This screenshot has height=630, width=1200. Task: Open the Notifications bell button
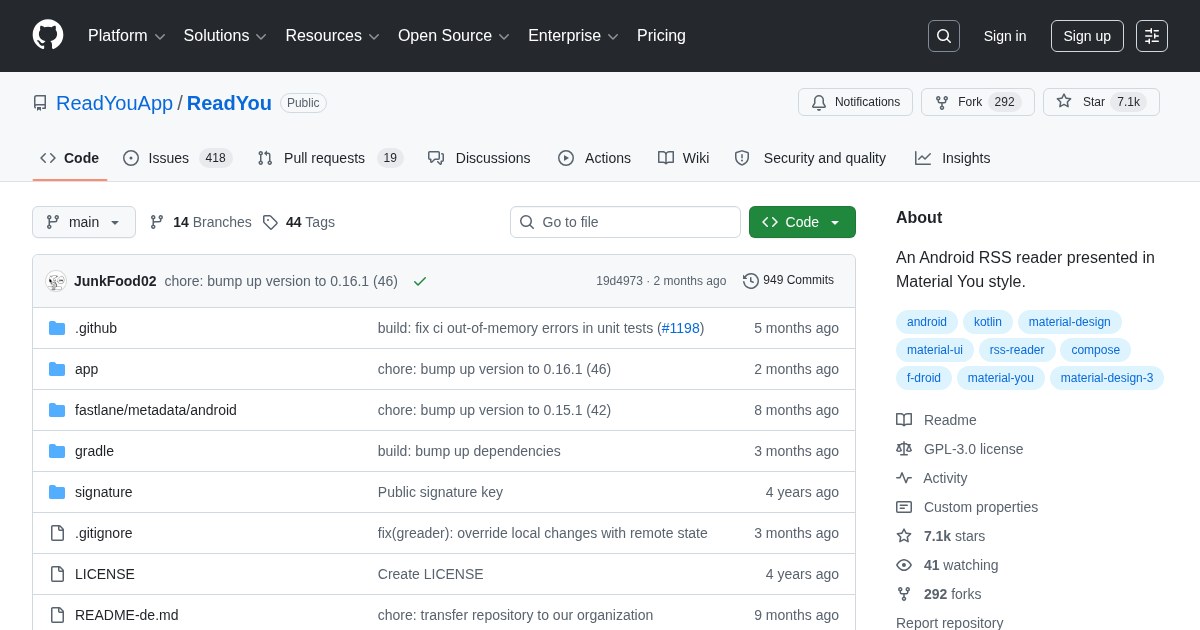click(855, 102)
